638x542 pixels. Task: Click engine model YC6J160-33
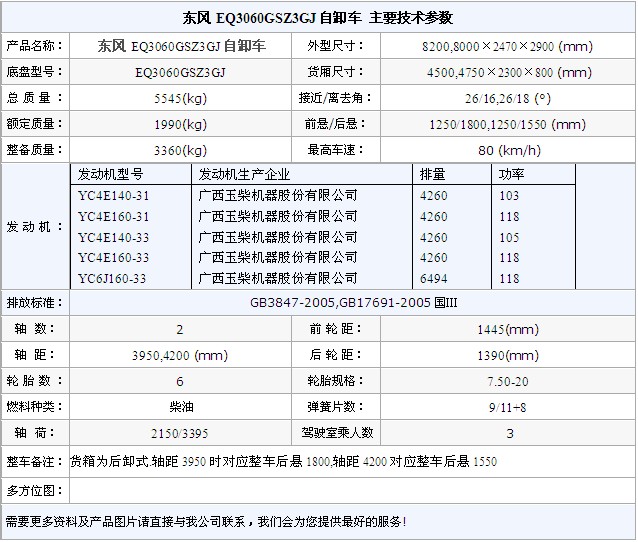point(114,279)
